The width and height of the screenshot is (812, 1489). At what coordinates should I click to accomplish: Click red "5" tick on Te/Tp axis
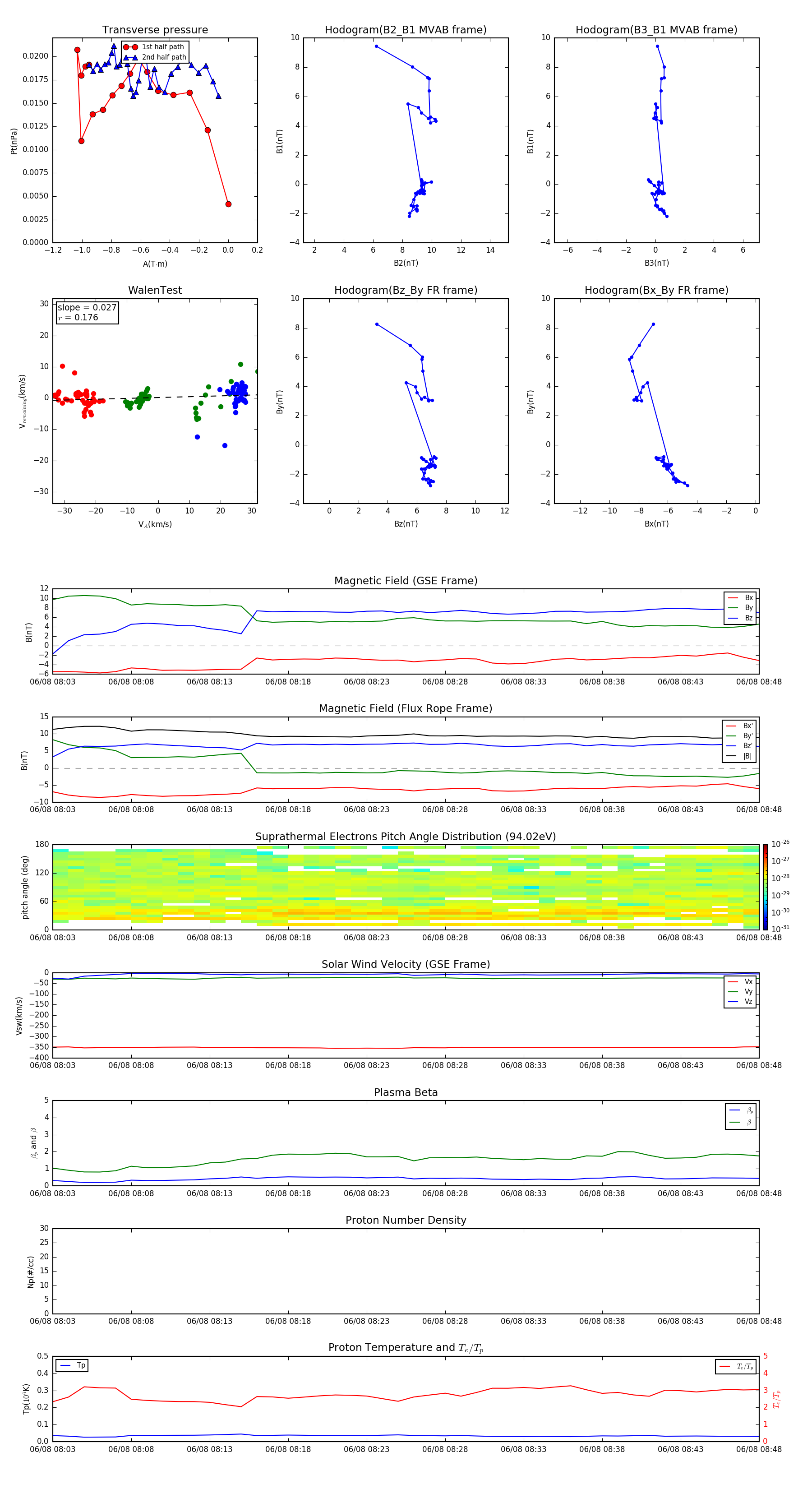(766, 1356)
